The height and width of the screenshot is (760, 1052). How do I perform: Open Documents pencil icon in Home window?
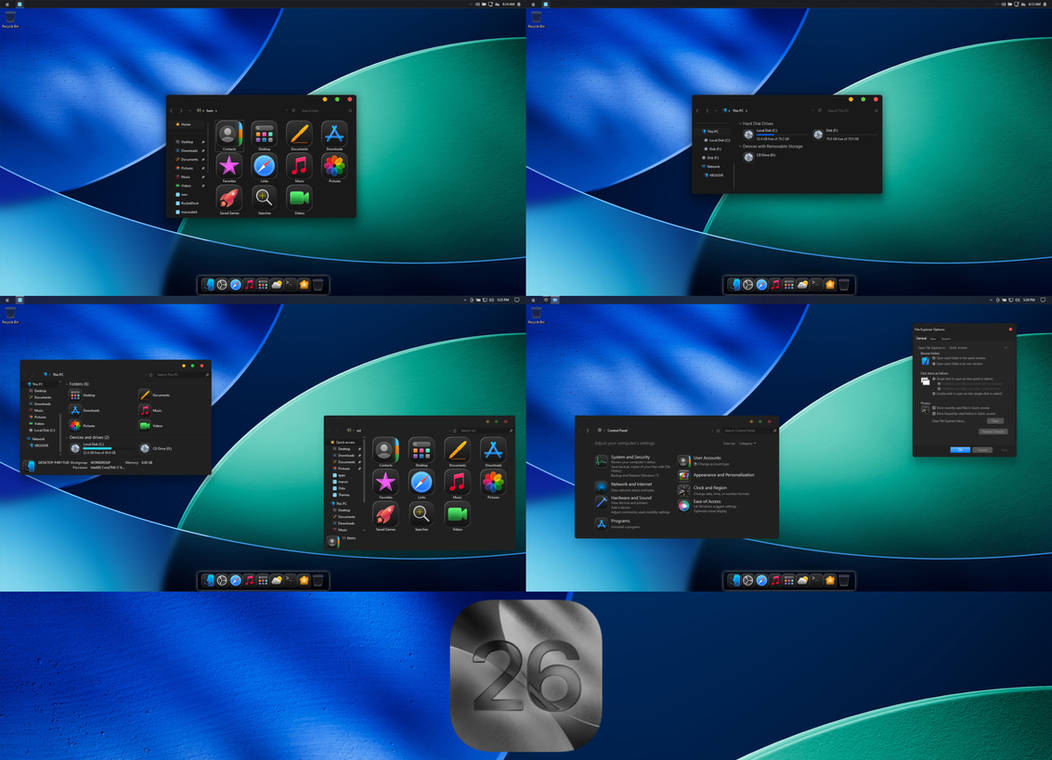click(x=299, y=133)
